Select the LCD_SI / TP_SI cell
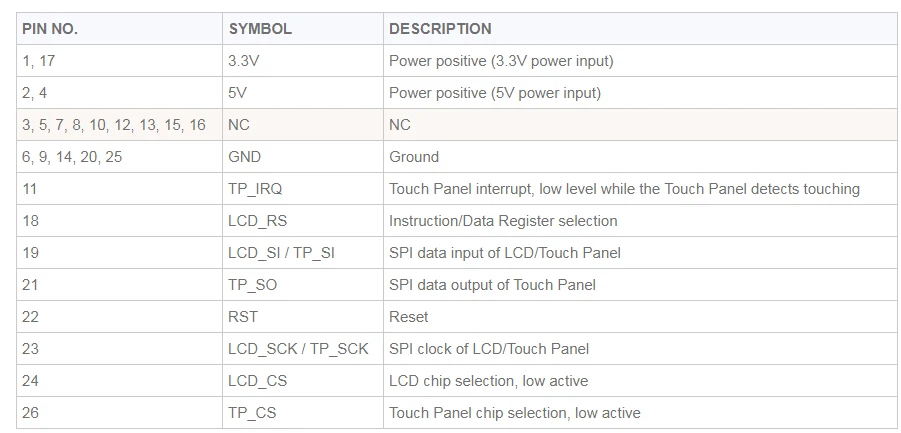The image size is (901, 433). pos(303,253)
